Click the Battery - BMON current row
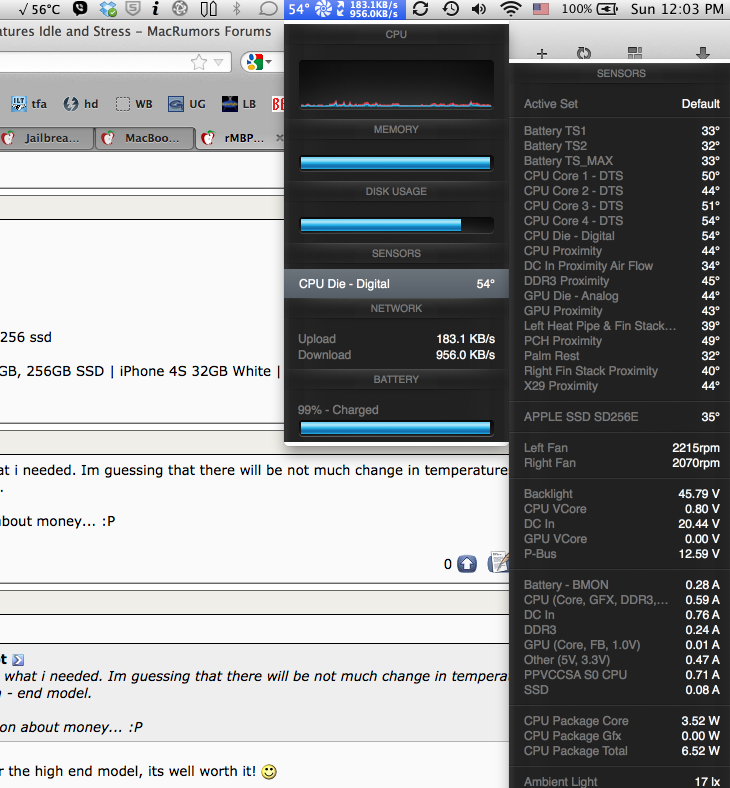Viewport: 730px width, 788px height. (621, 585)
